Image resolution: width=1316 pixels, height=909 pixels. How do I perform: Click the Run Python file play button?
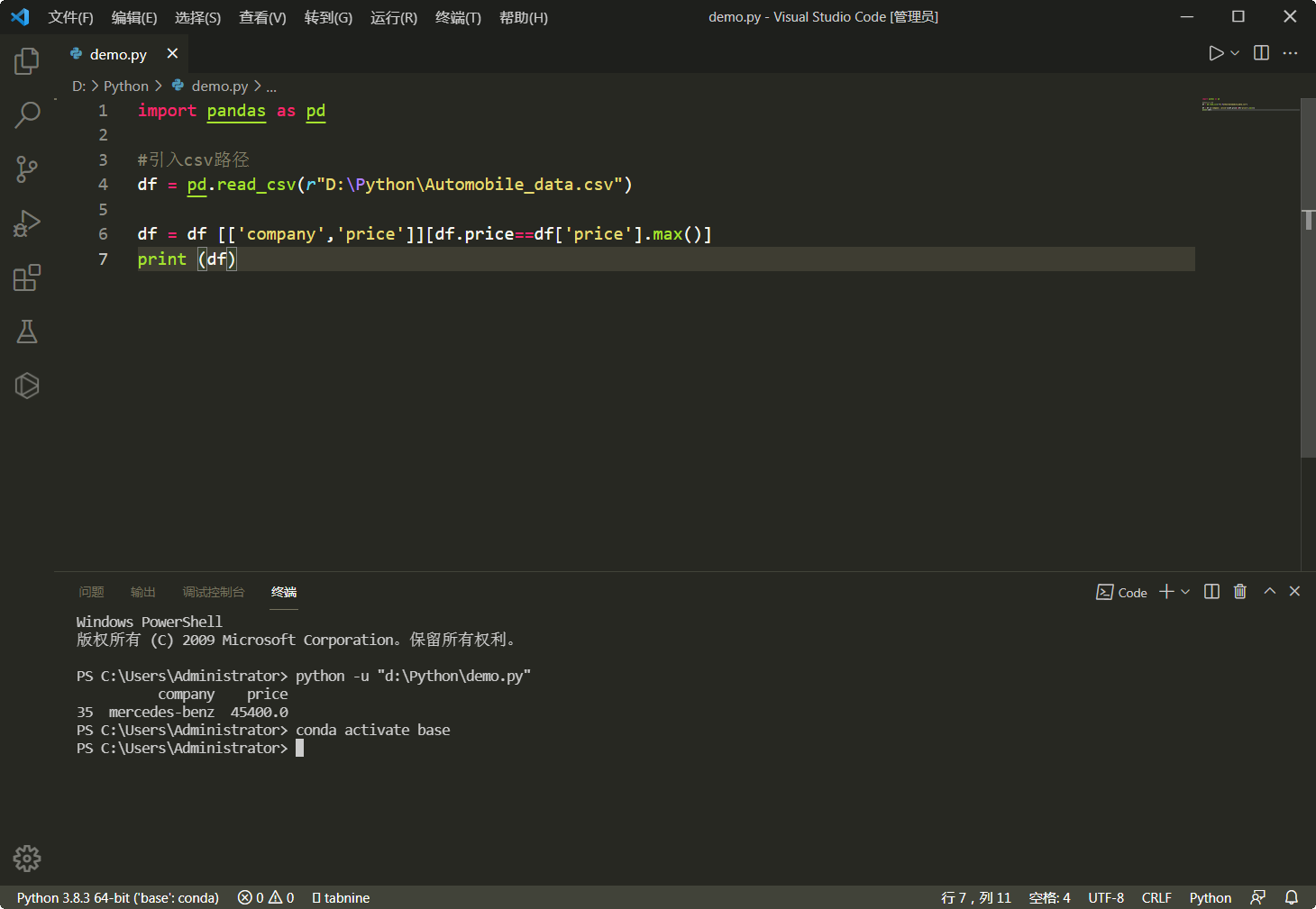tap(1216, 53)
